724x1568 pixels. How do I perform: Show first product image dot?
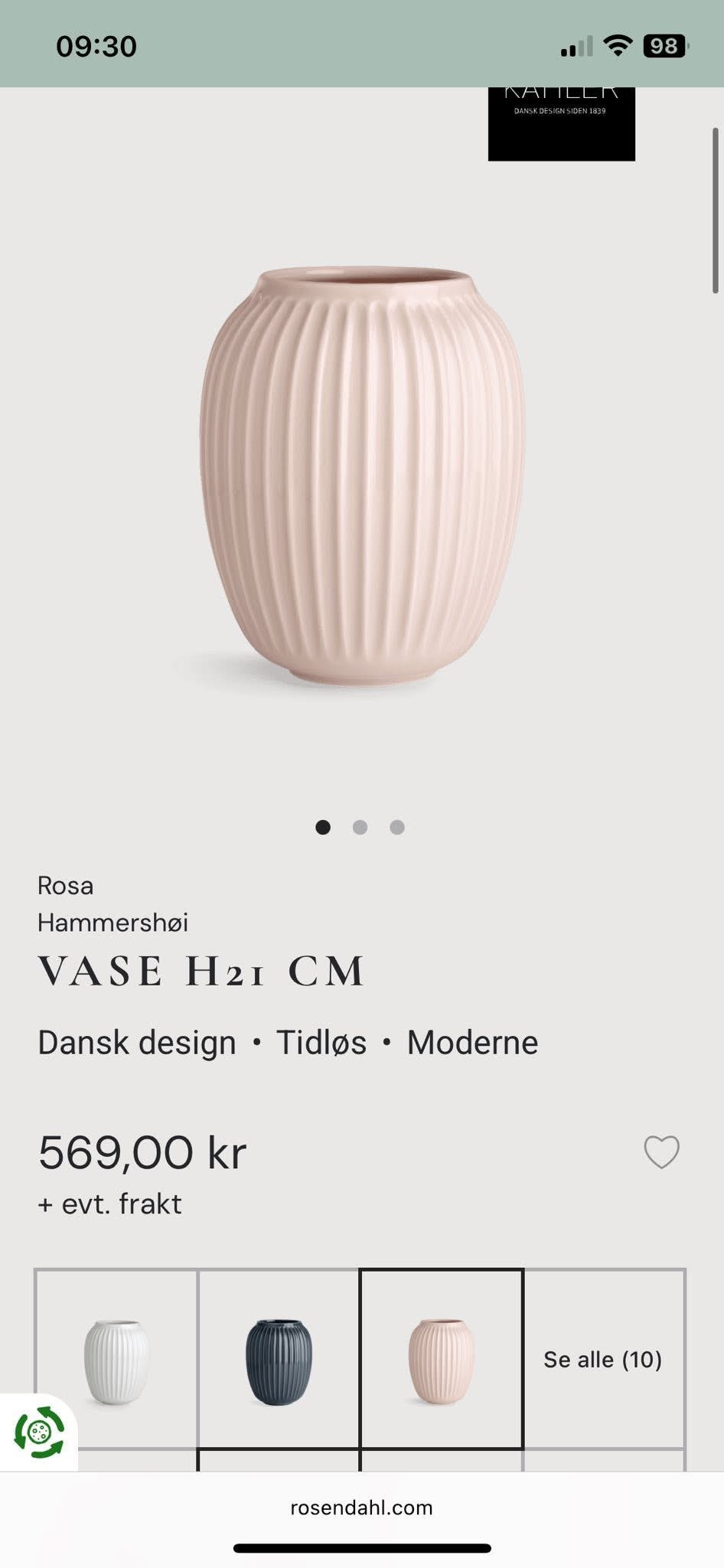coord(323,827)
